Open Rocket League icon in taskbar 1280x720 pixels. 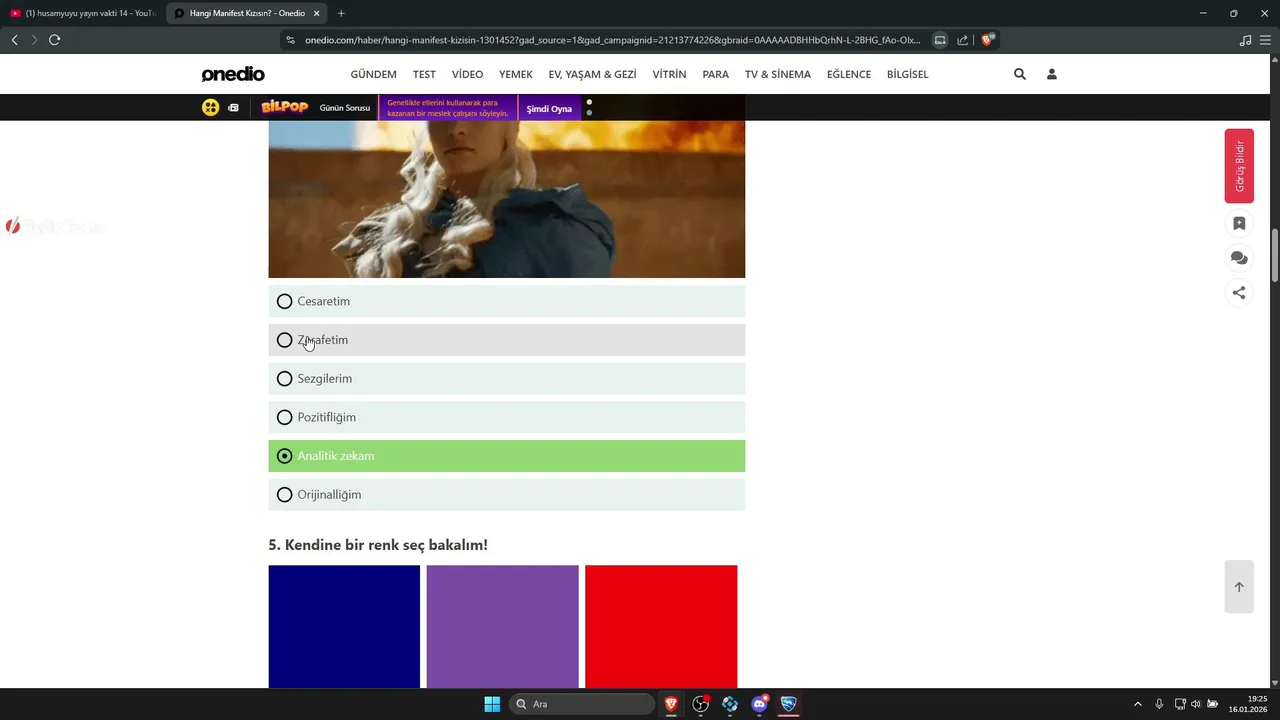click(789, 704)
